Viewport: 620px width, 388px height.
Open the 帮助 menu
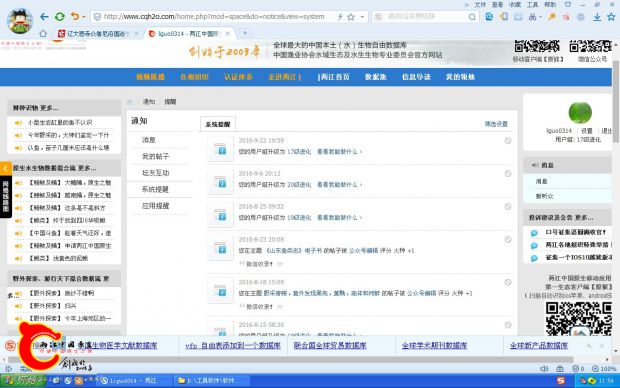click(x=550, y=4)
